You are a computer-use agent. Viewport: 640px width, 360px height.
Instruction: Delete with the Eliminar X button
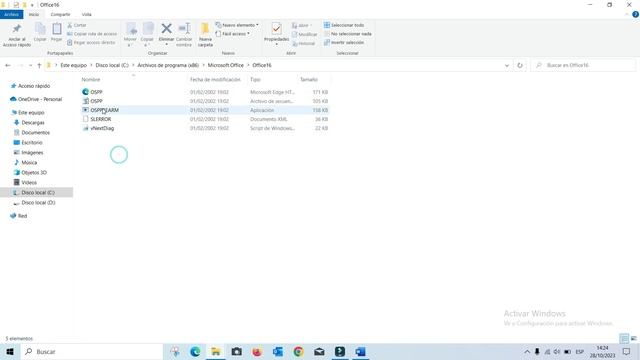[166, 34]
